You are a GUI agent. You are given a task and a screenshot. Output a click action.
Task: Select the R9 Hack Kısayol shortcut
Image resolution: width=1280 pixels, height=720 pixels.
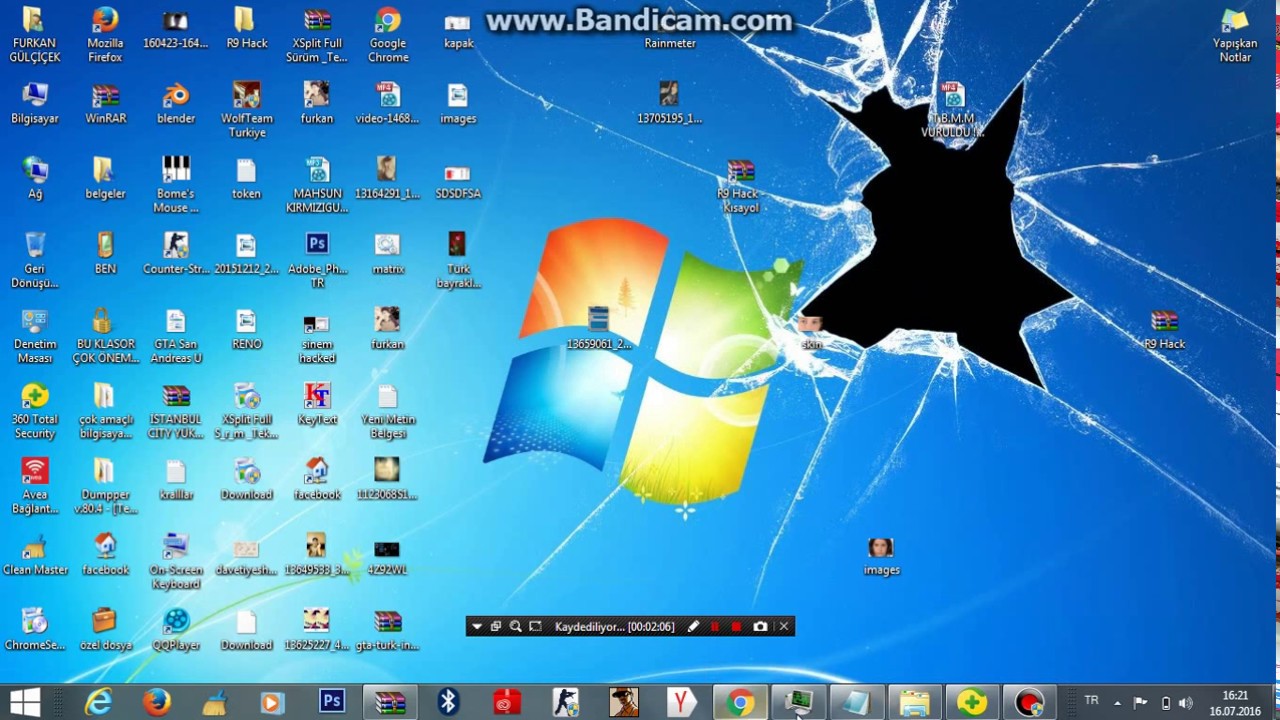click(x=739, y=186)
